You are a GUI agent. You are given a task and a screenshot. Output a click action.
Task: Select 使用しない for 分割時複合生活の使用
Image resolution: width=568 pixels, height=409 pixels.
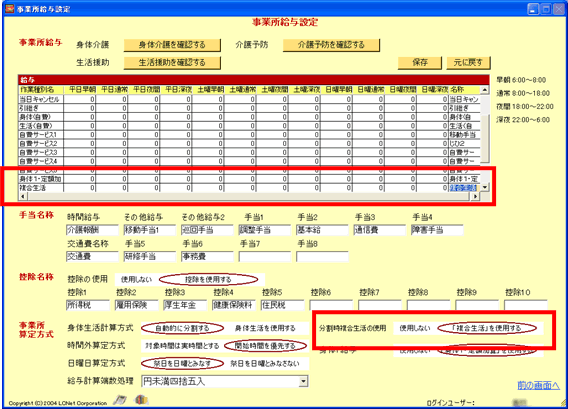click(x=415, y=328)
